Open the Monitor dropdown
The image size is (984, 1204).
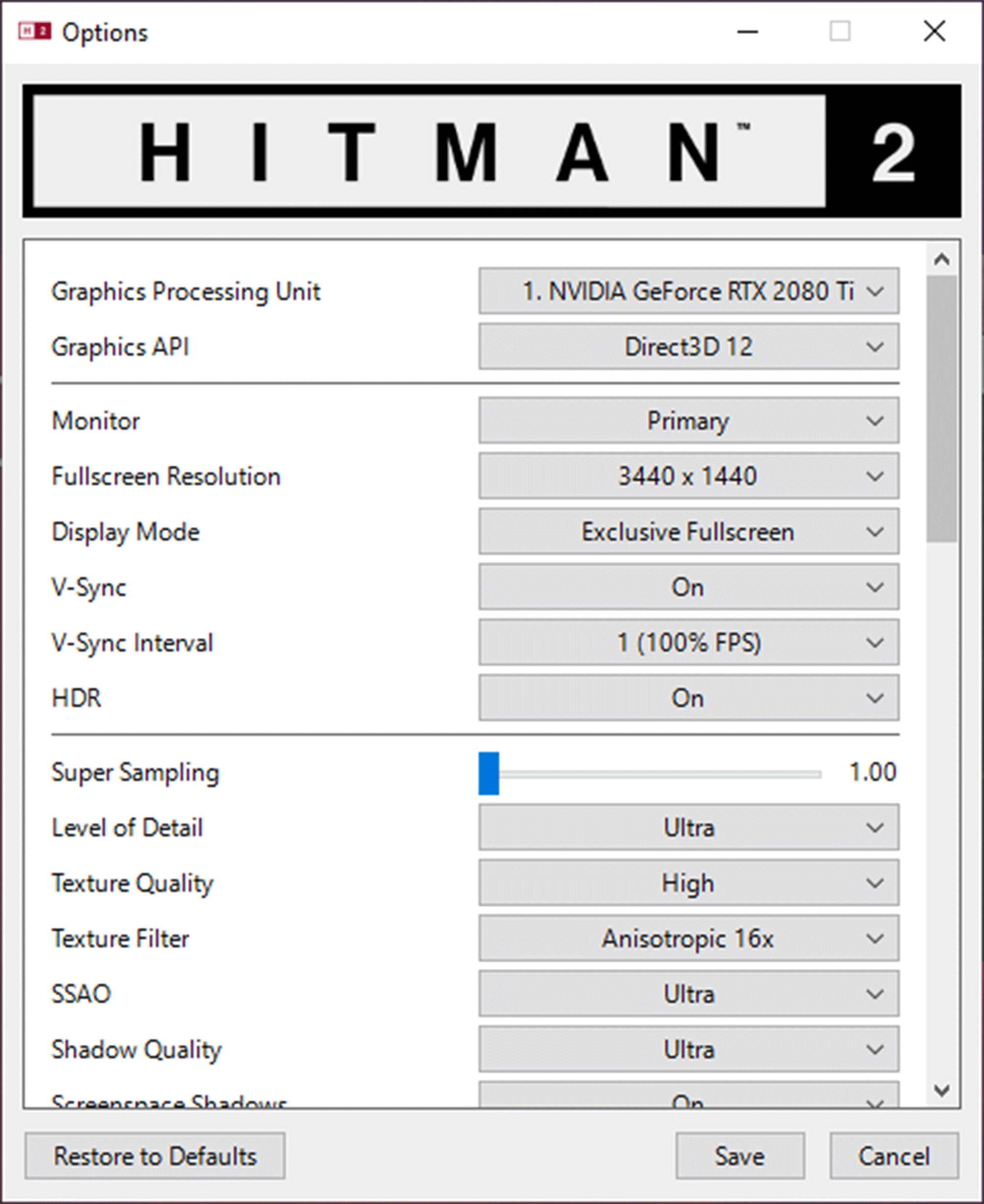(689, 420)
